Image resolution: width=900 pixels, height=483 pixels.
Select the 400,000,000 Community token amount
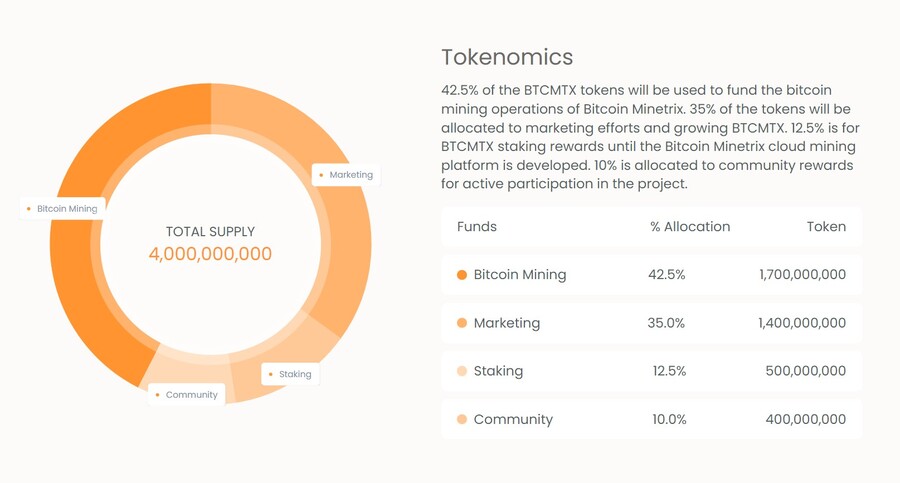[806, 420]
